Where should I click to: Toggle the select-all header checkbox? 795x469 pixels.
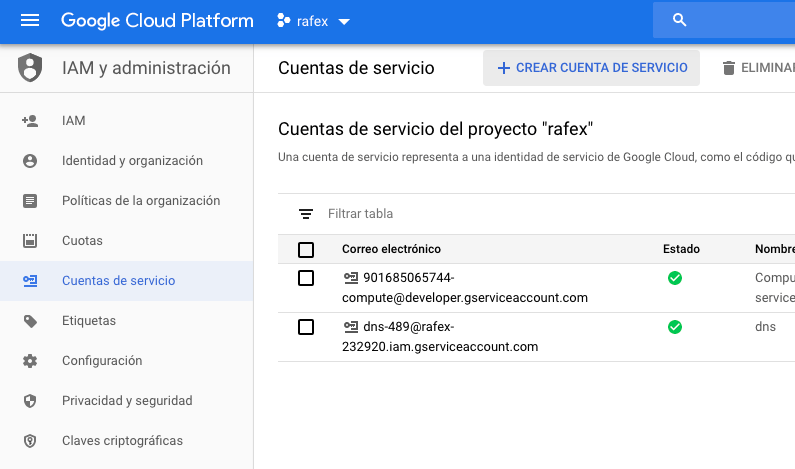click(306, 250)
